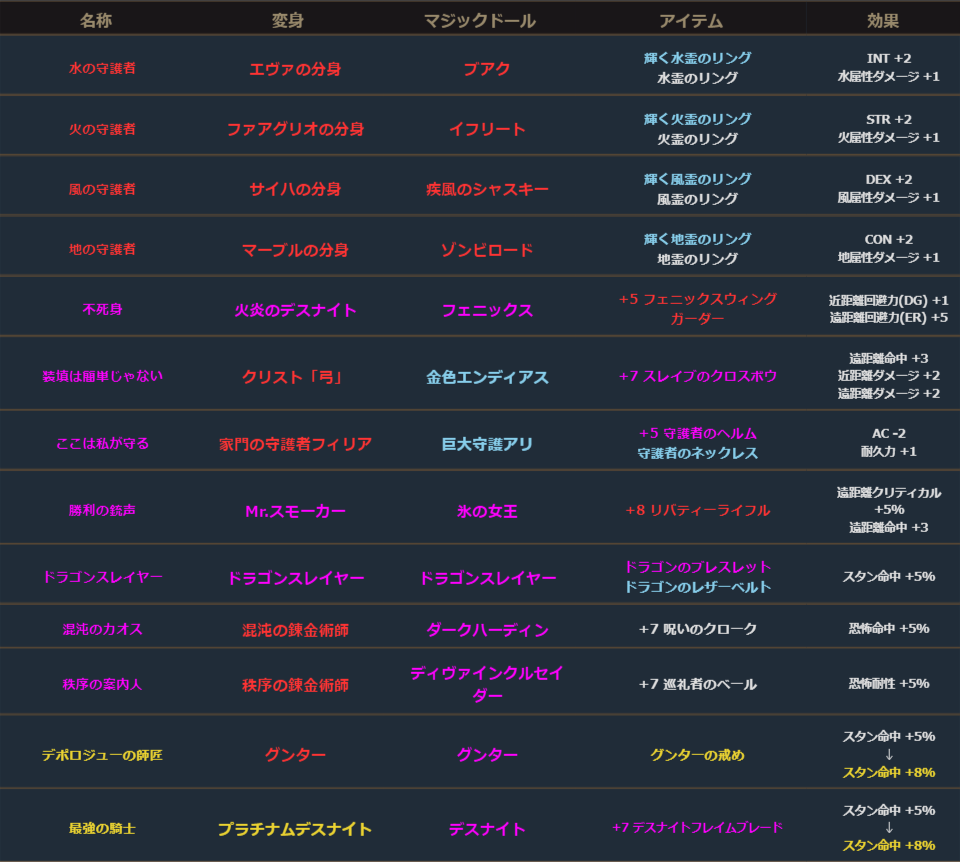The width and height of the screenshot is (960, 862).
Task: Click the 変身 column header
Action: (x=294, y=20)
